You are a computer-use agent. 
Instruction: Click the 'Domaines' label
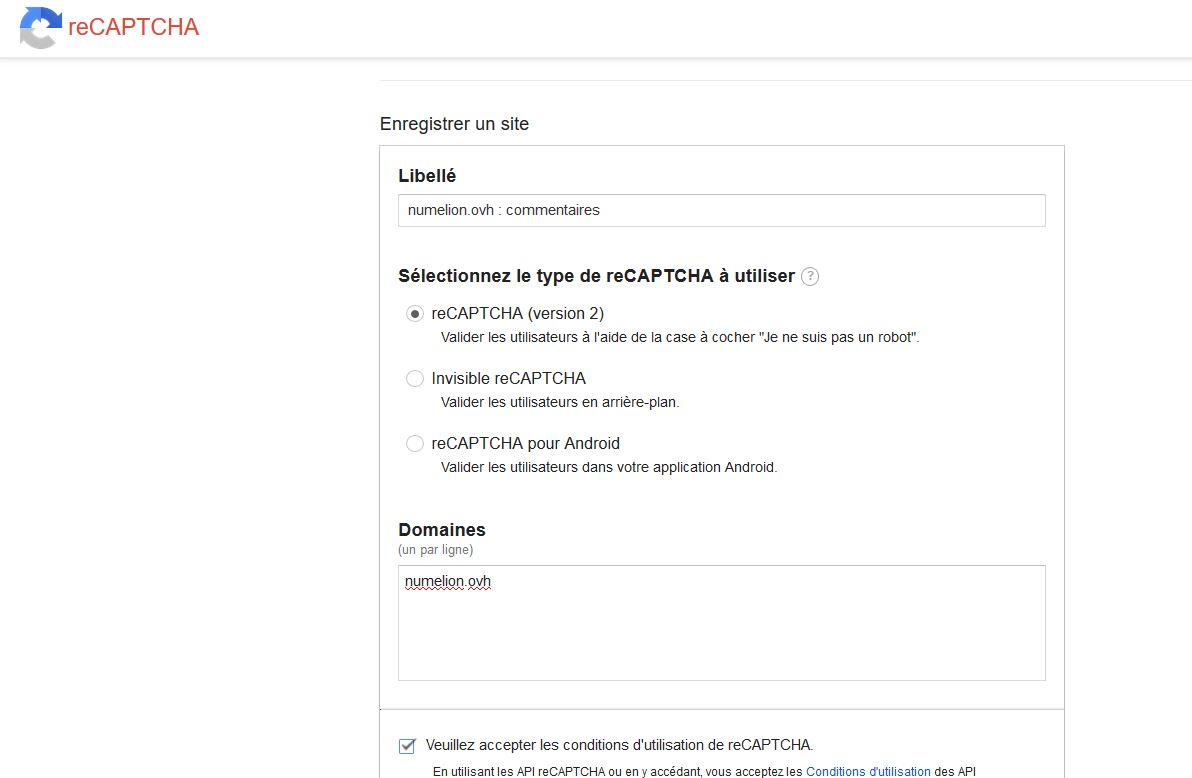pos(442,529)
